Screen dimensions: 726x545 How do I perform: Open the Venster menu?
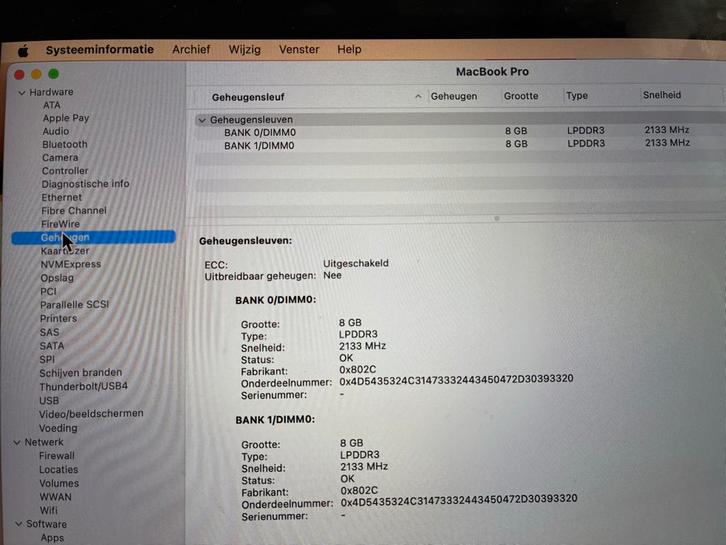[x=299, y=49]
